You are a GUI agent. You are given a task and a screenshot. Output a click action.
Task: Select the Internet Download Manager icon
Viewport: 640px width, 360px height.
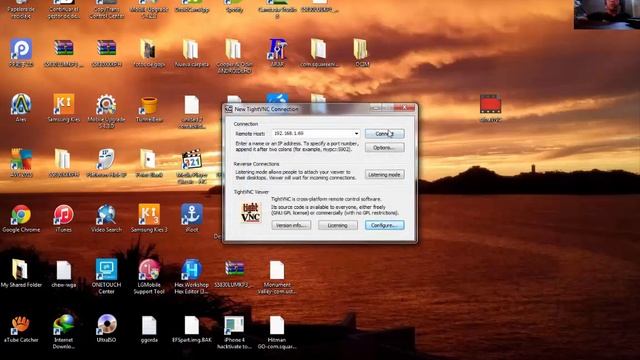coord(64,332)
